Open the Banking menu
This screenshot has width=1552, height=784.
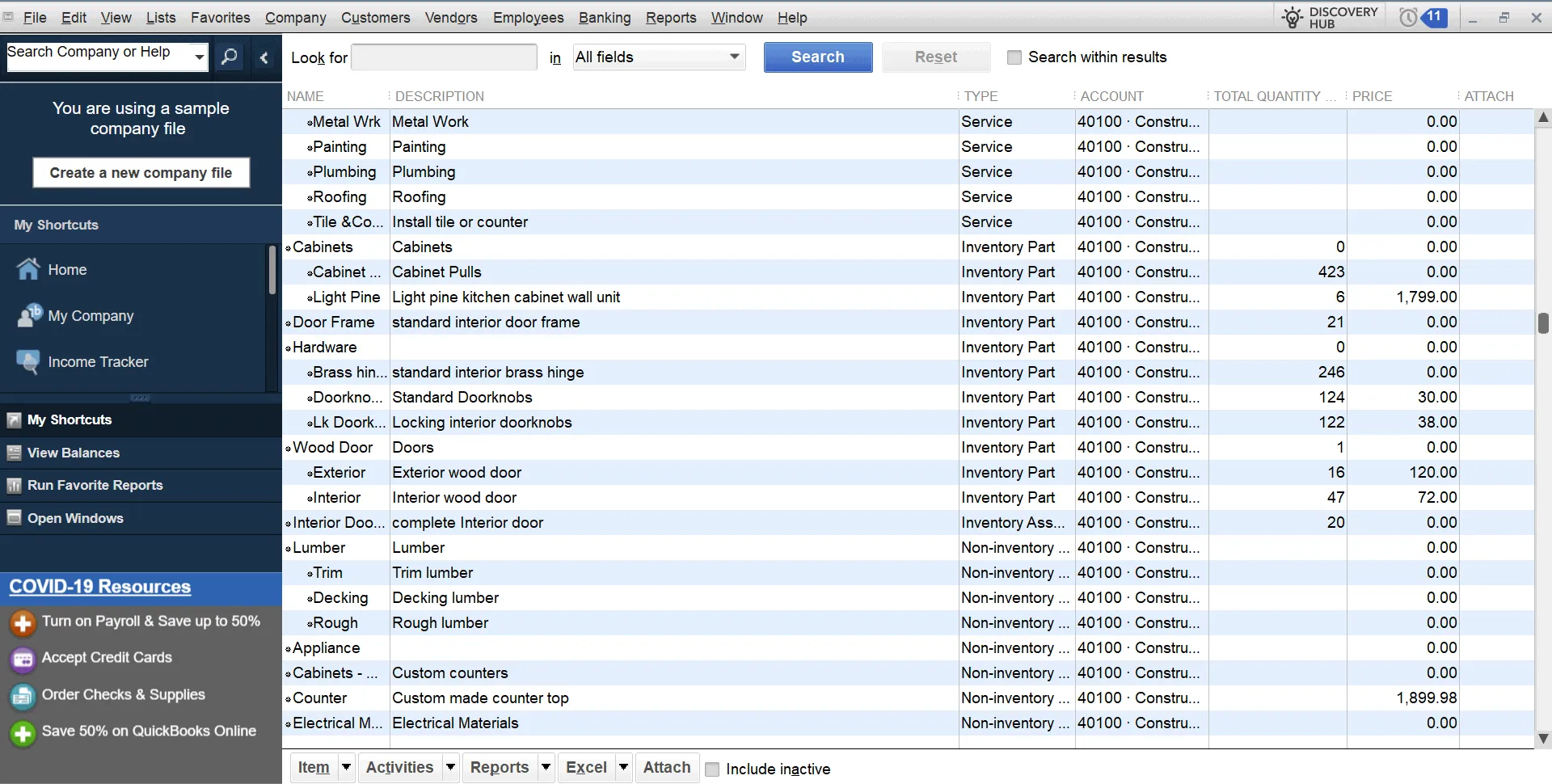(x=604, y=17)
